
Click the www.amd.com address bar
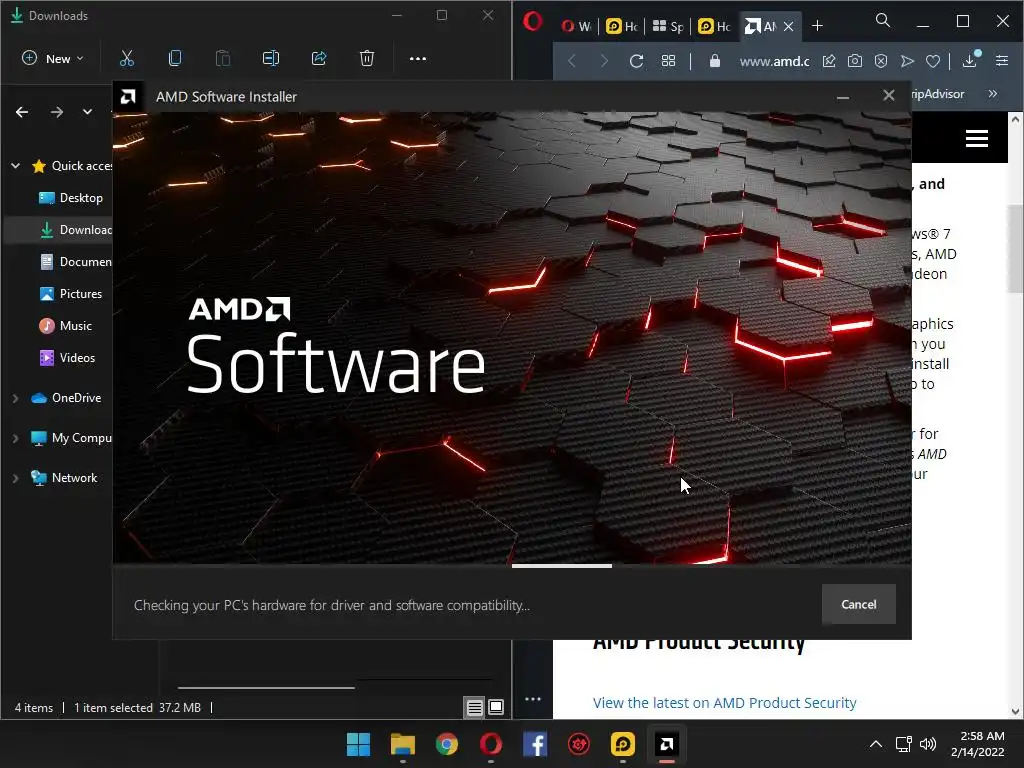(x=774, y=61)
